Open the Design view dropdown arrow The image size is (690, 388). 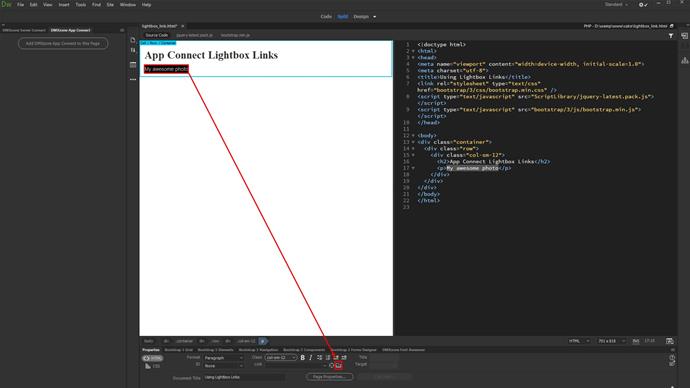click(374, 17)
